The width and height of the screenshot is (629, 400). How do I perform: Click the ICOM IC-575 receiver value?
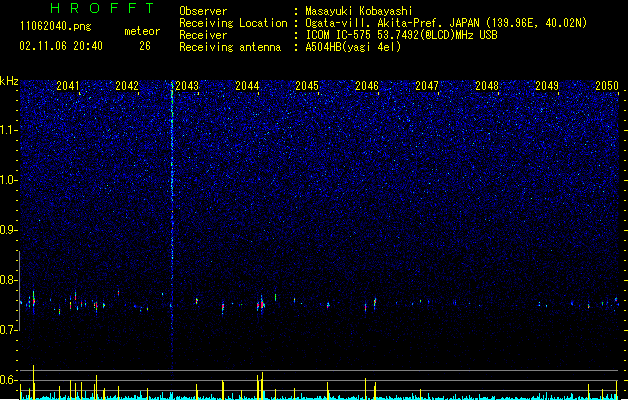click(401, 35)
